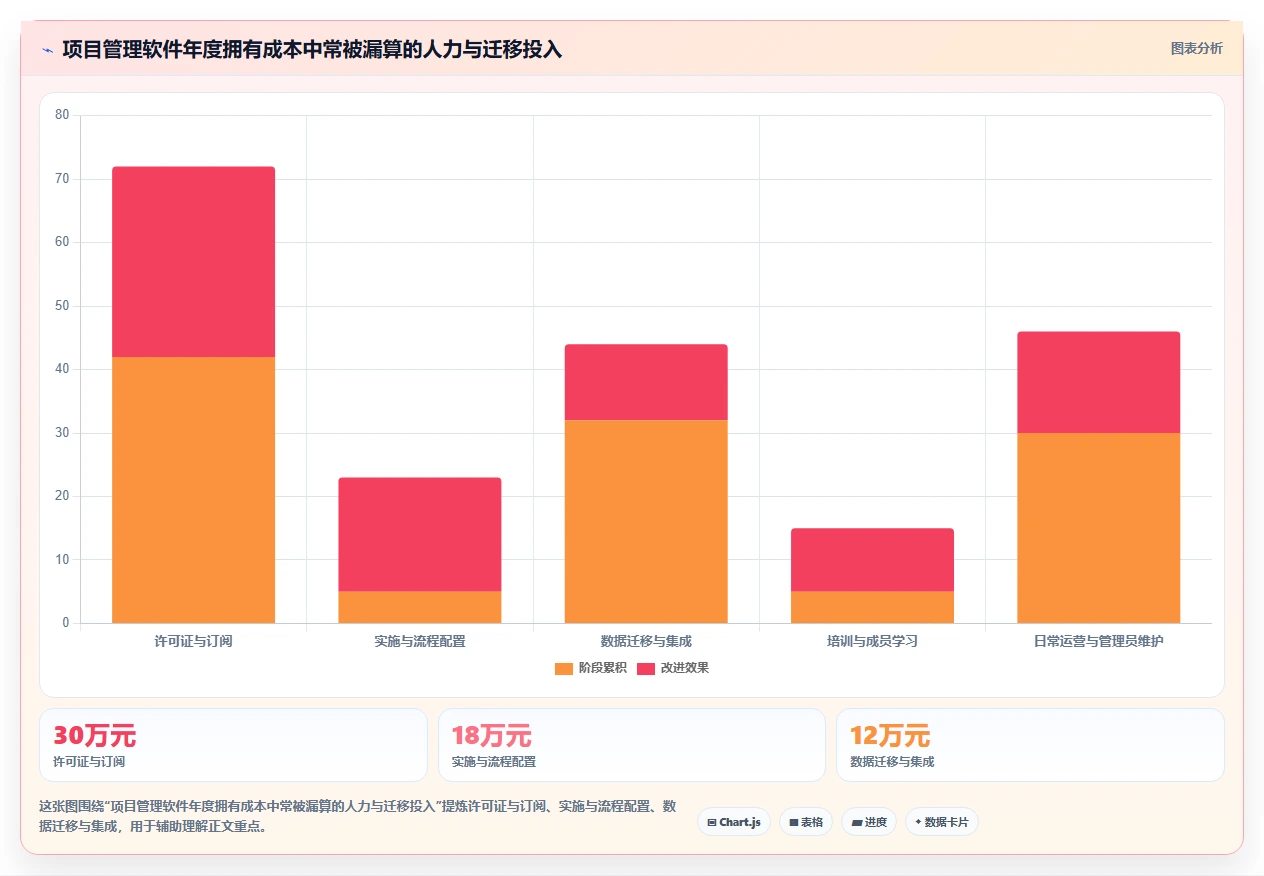The image size is (1264, 876).
Task: Click the x-axis label 许可证与订阅
Action: coord(193,641)
